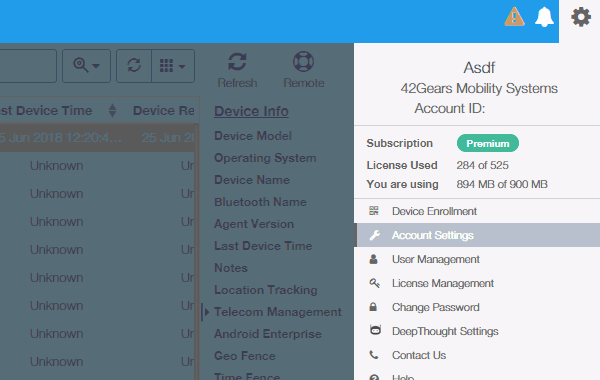Image resolution: width=600 pixels, height=380 pixels.
Task: Open the search magnifier dropdown
Action: 86,65
